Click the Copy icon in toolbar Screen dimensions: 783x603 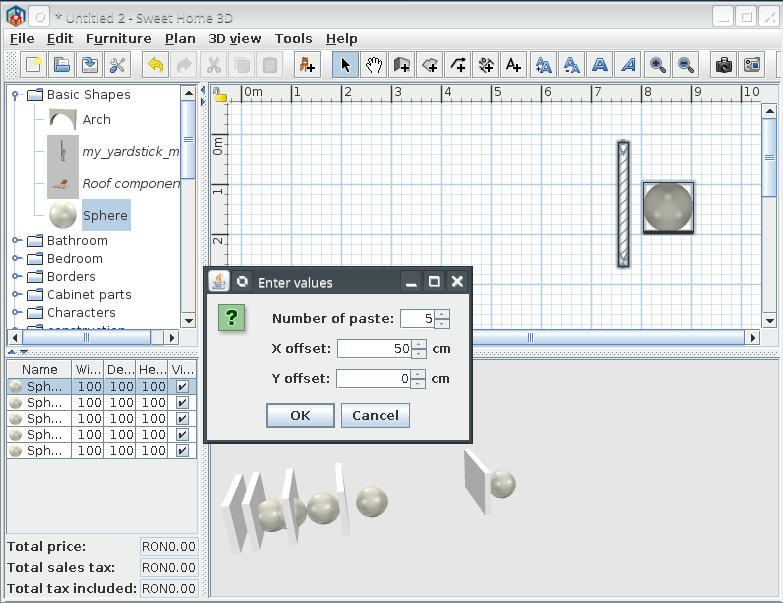coord(242,65)
